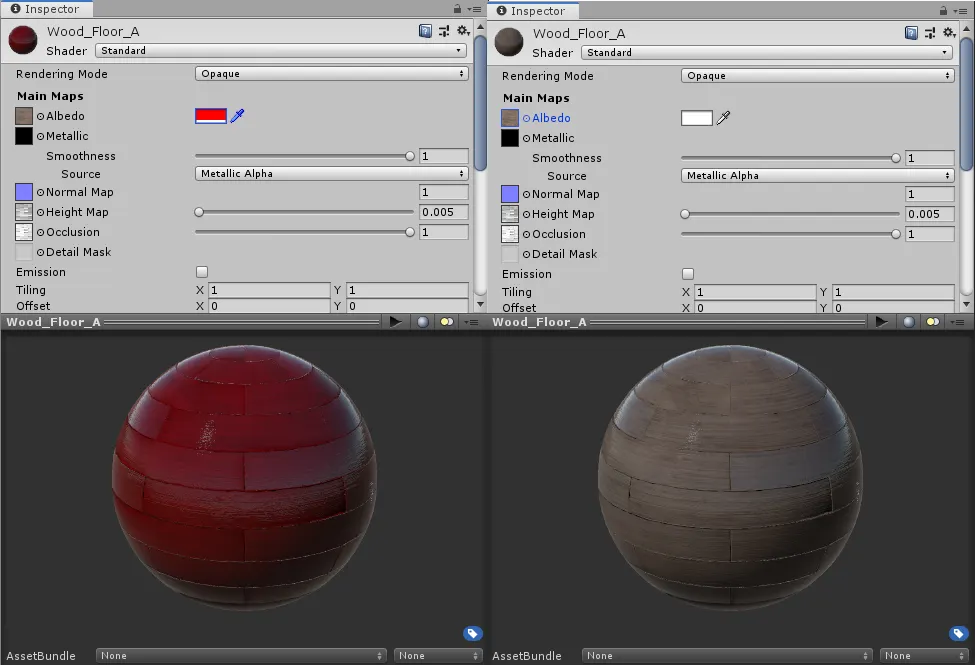Click the red Albedo color swatch
975x665 pixels.
pos(211,116)
